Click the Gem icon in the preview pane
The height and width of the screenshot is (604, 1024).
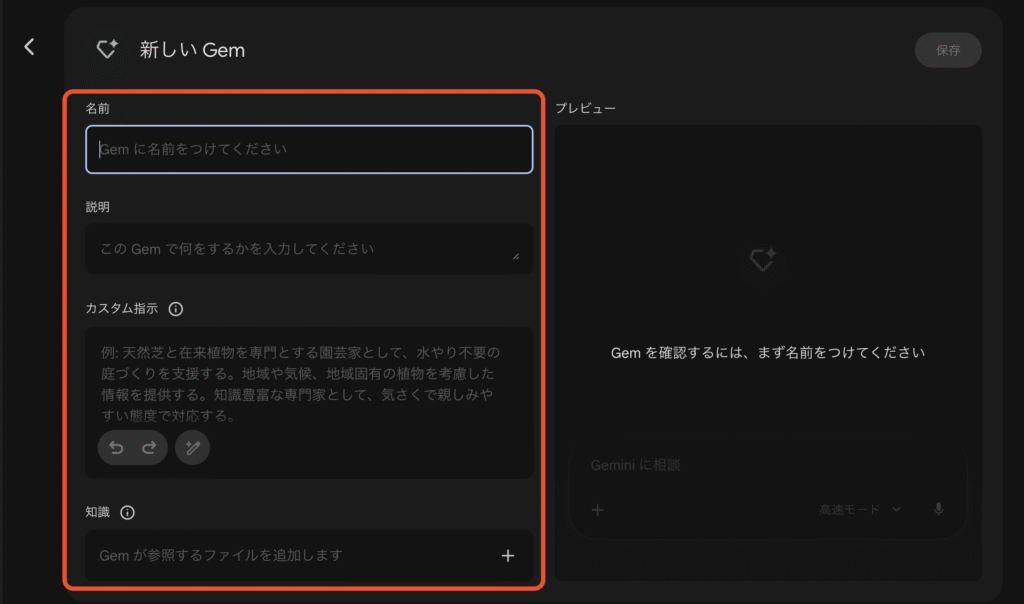pos(762,262)
